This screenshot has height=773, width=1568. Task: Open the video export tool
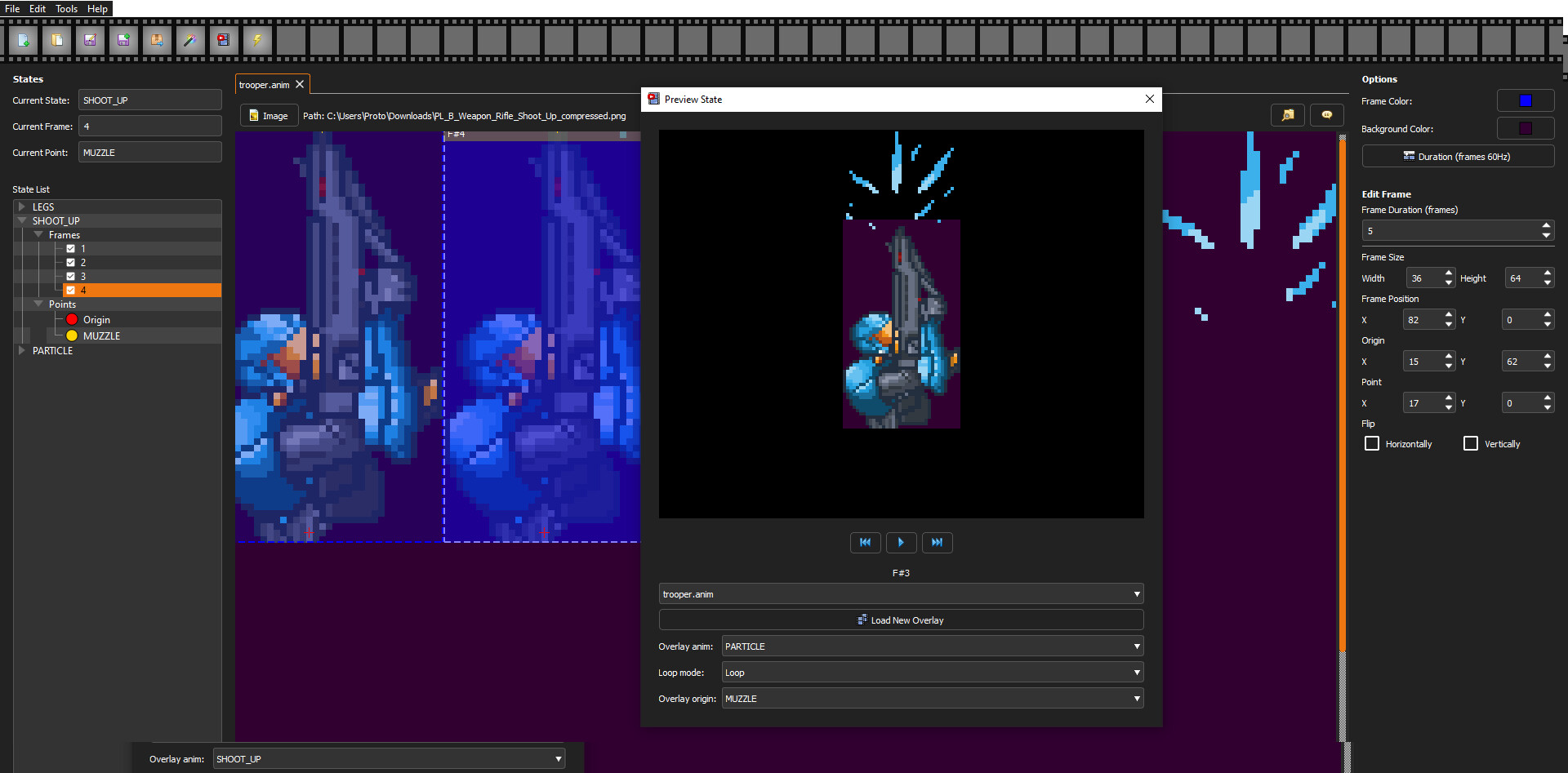point(224,39)
